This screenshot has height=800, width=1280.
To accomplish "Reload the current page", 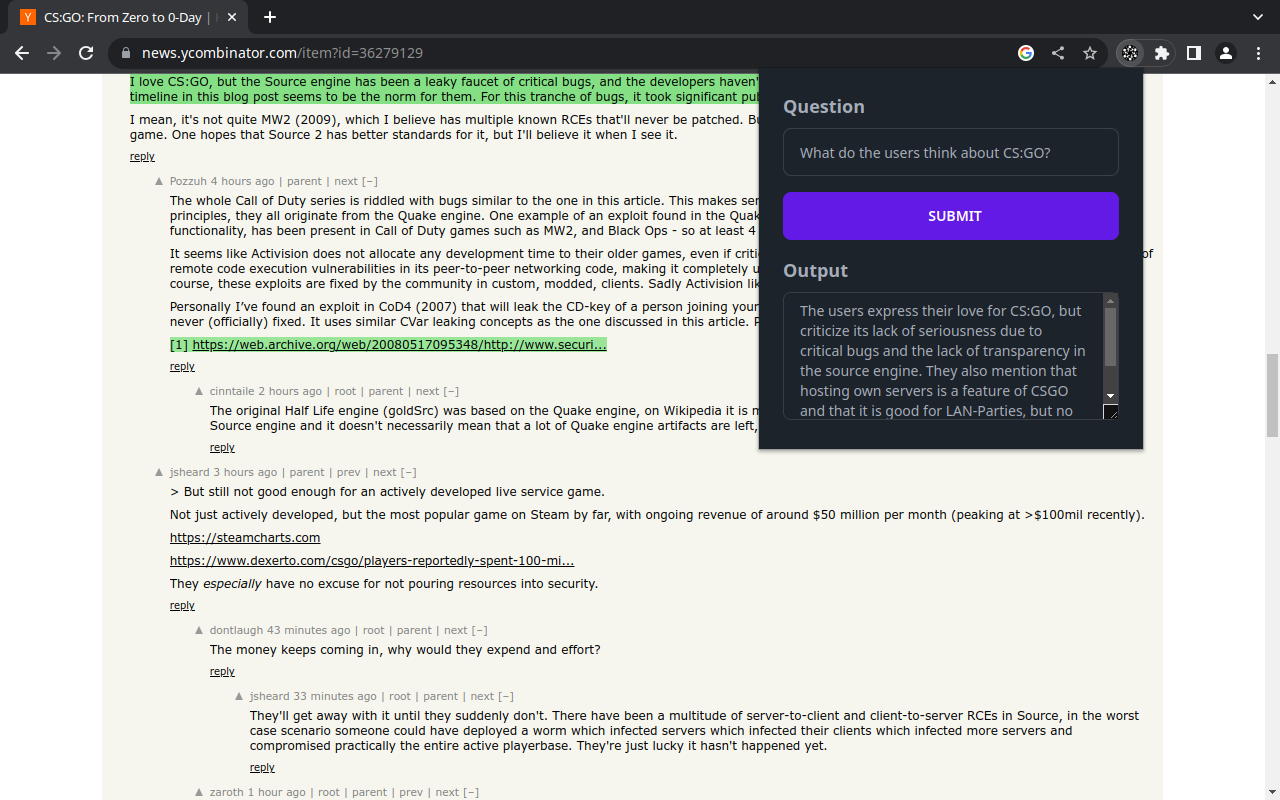I will click(x=86, y=53).
